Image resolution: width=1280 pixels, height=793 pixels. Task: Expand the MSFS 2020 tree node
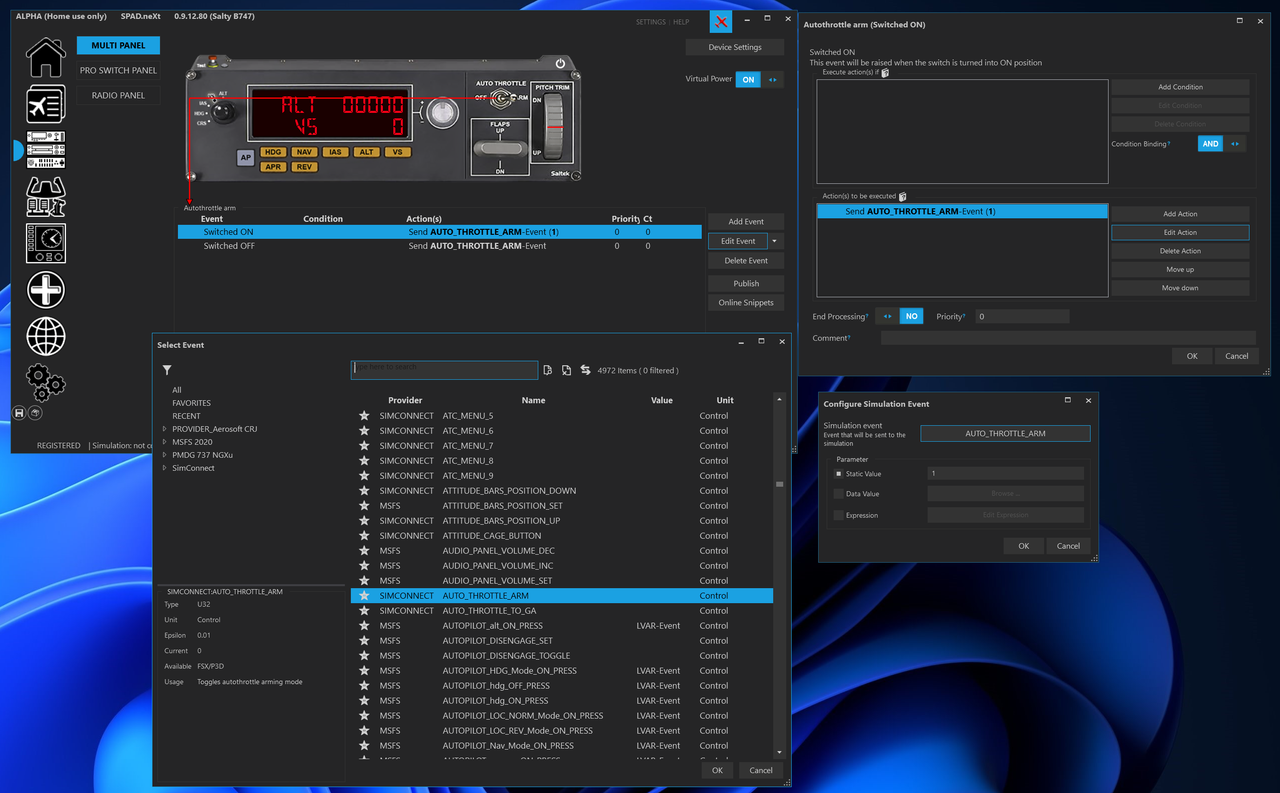pyautogui.click(x=164, y=442)
